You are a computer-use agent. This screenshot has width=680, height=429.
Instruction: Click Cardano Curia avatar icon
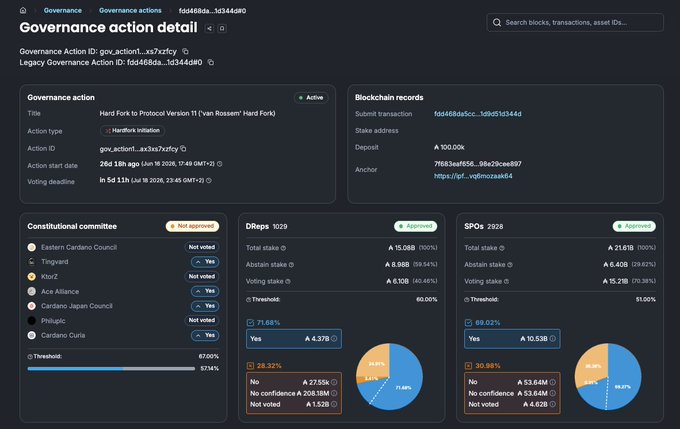point(32,335)
